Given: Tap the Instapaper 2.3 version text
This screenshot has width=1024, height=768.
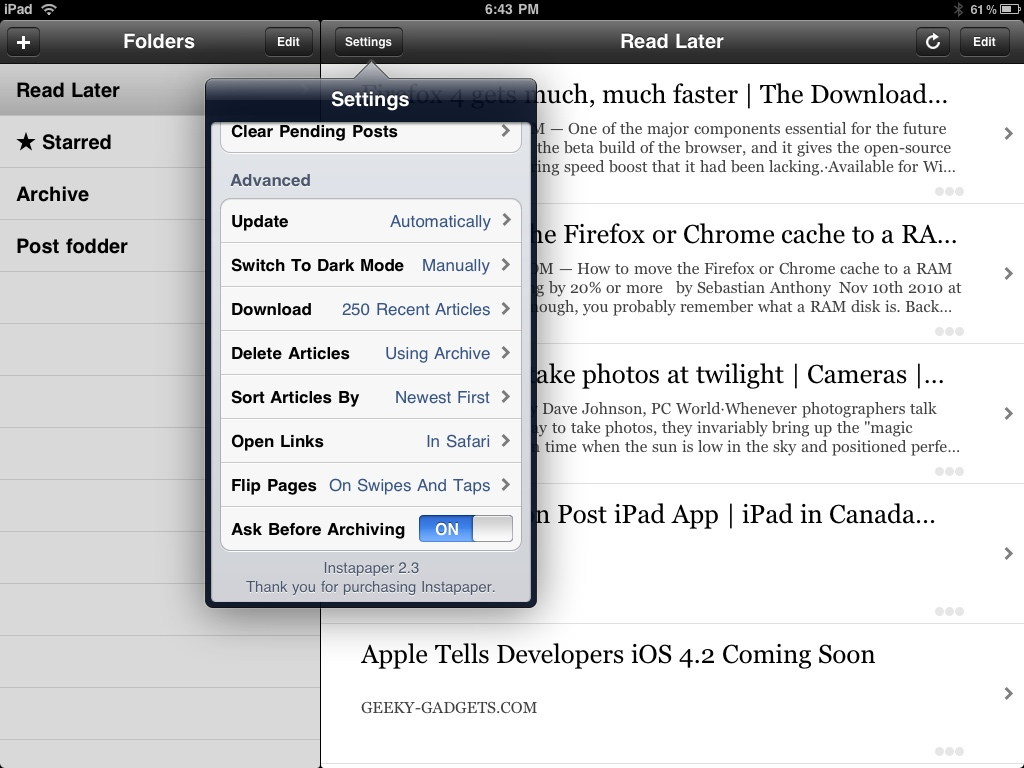Looking at the screenshot, I should [x=371, y=568].
